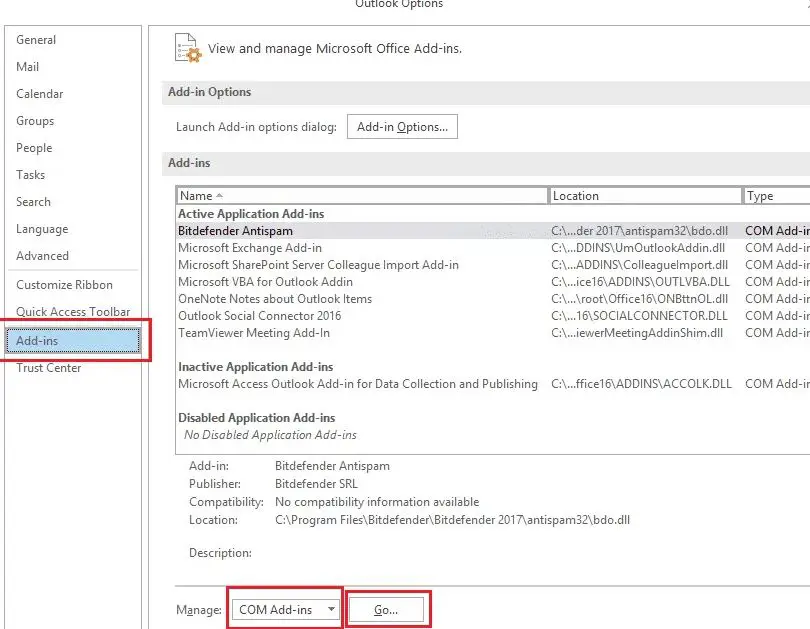
Task: Click the ONBttnOL.dll location cell
Action: 640,299
